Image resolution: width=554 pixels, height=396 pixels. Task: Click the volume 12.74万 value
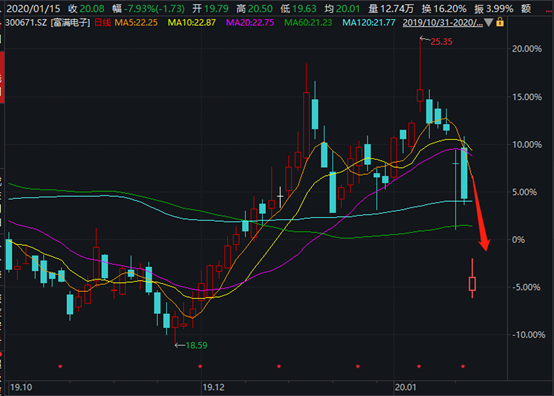(x=397, y=8)
